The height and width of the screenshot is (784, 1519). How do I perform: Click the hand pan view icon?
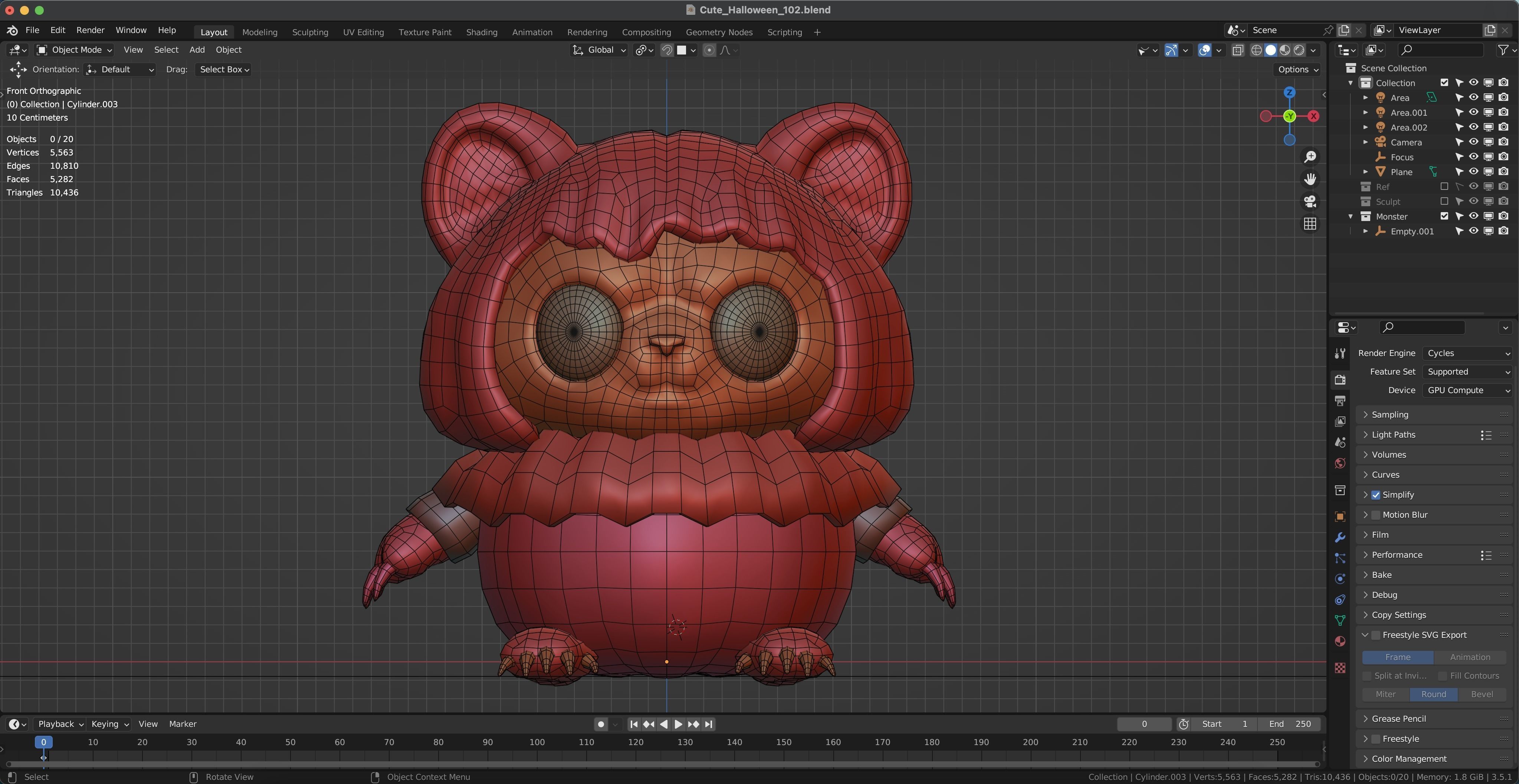1310,179
